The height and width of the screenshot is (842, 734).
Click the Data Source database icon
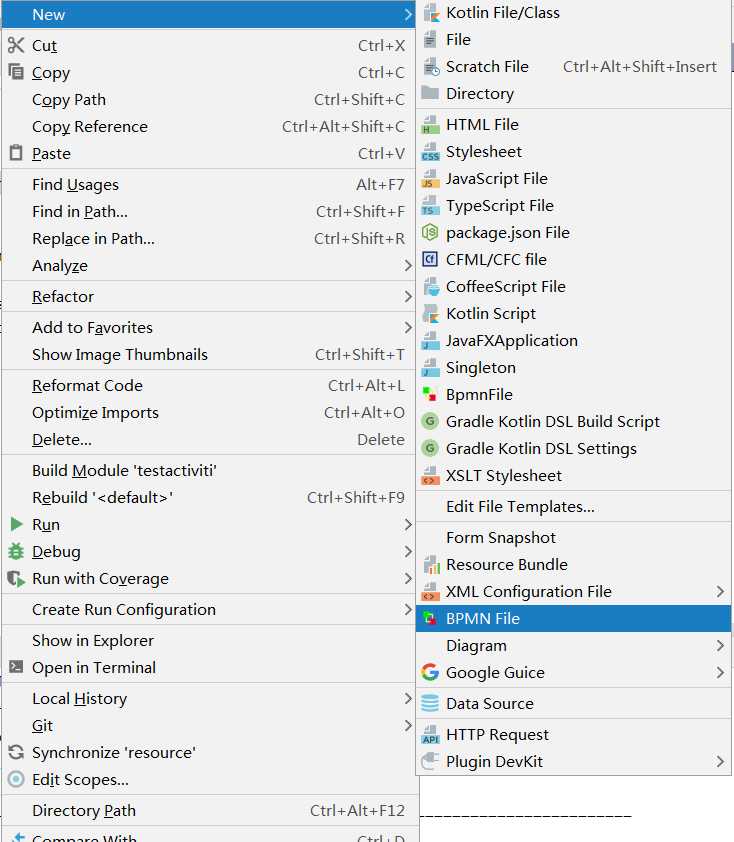(430, 703)
